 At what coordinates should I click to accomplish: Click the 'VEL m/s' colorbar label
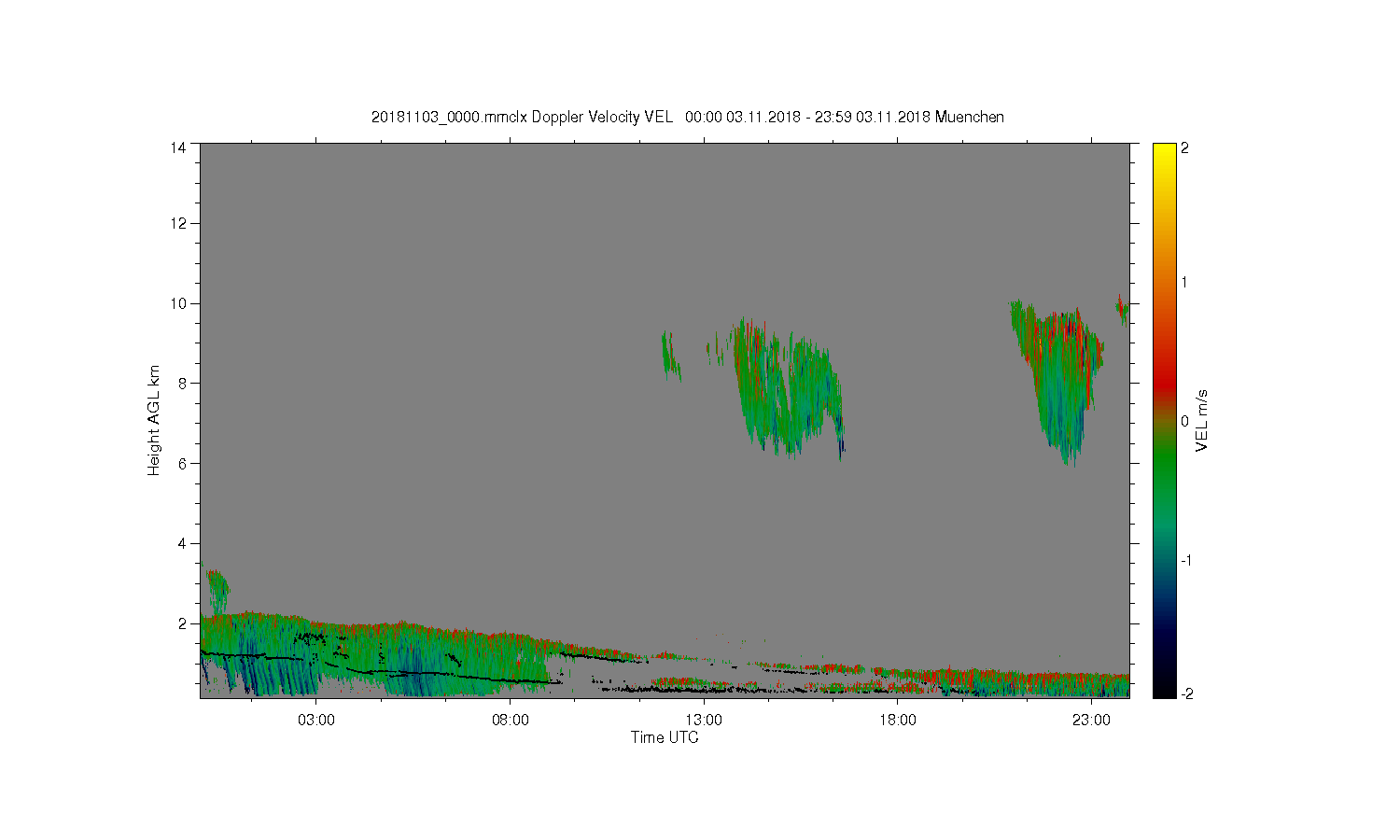(1202, 421)
